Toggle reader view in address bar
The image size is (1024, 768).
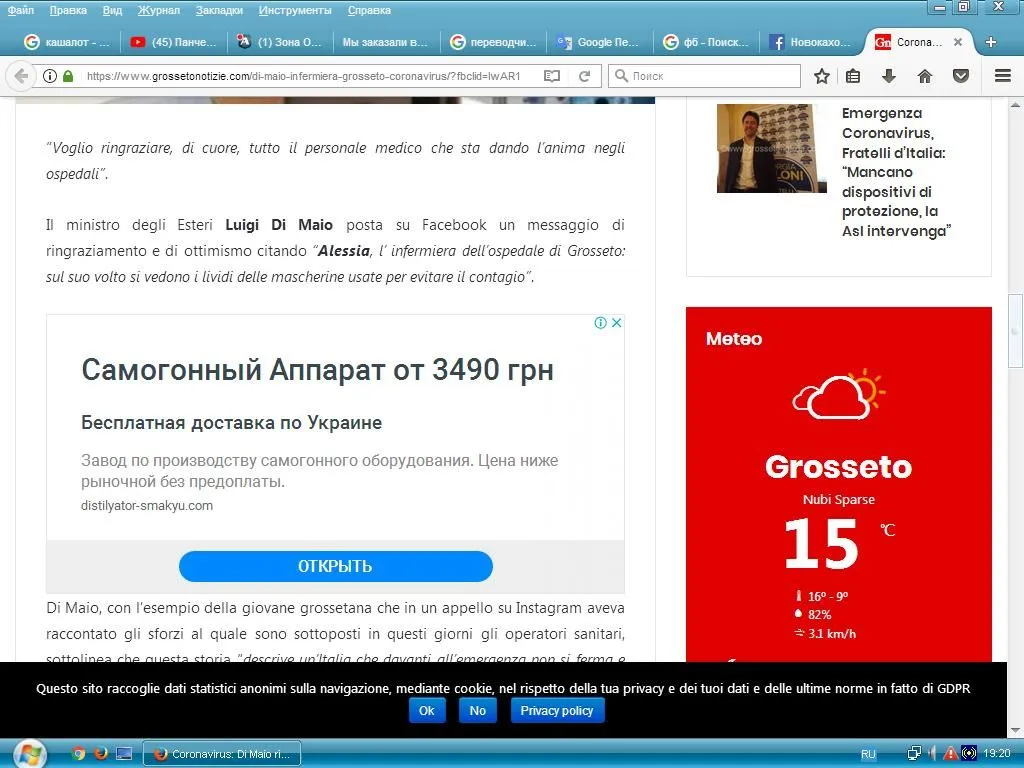click(552, 76)
